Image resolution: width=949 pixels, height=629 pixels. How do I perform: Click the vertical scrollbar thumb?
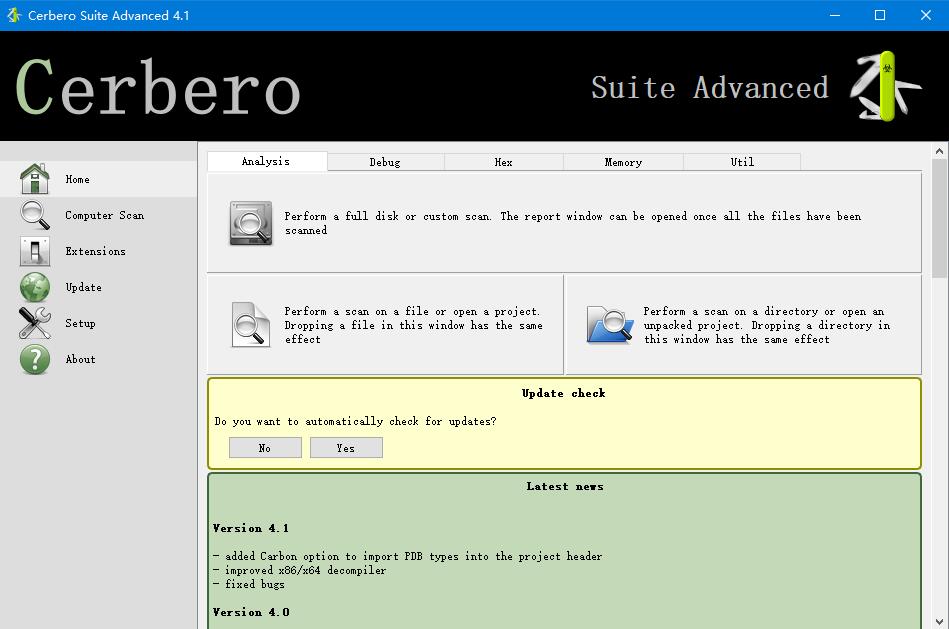click(939, 219)
